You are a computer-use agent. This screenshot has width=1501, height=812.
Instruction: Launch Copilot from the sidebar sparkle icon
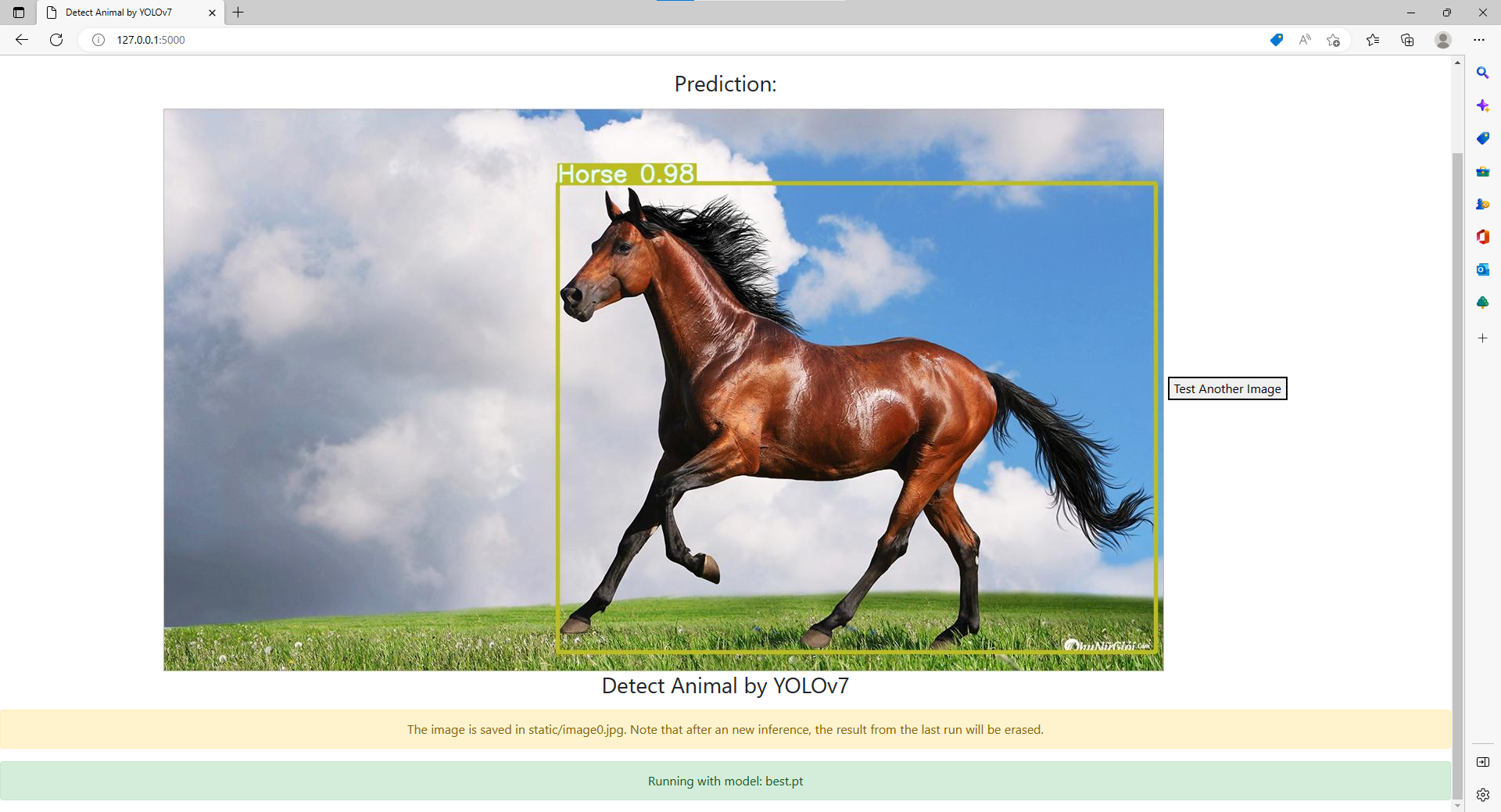(1483, 106)
